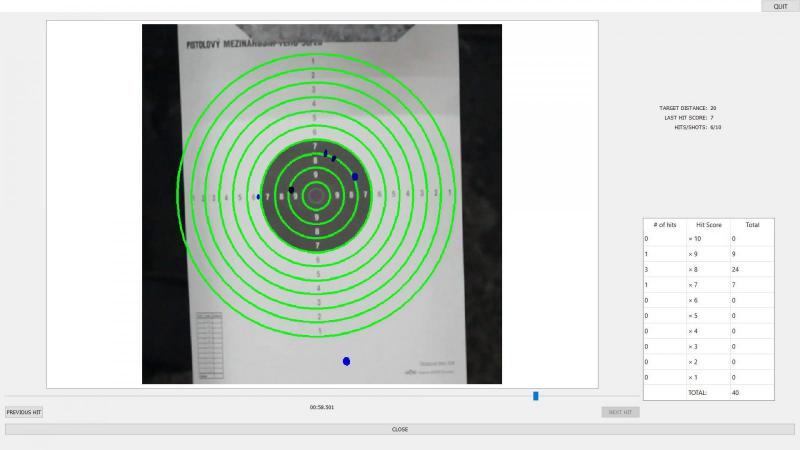Go to the previous hit

24,412
